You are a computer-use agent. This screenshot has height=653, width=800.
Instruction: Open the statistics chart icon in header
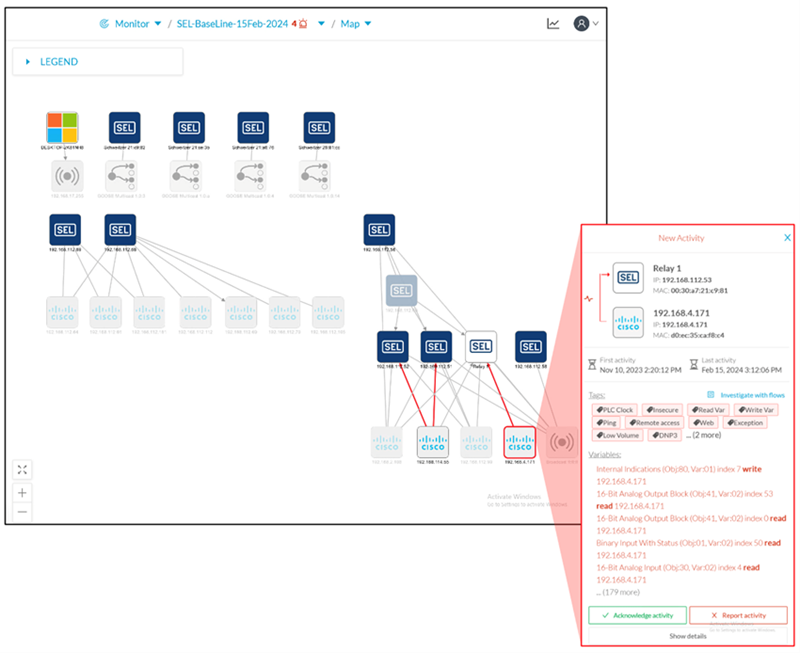[x=553, y=24]
